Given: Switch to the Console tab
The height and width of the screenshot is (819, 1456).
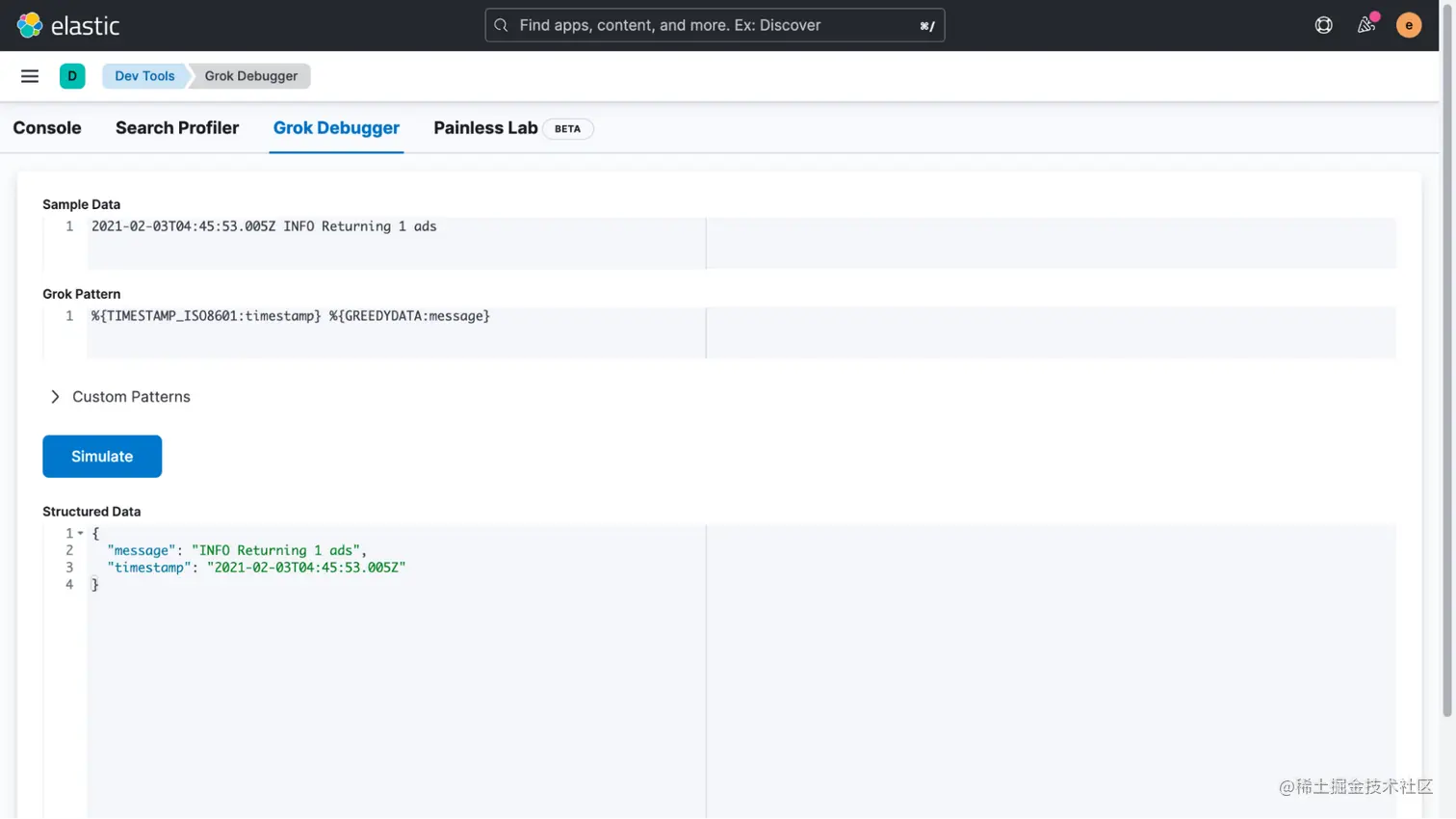Looking at the screenshot, I should pyautogui.click(x=47, y=128).
